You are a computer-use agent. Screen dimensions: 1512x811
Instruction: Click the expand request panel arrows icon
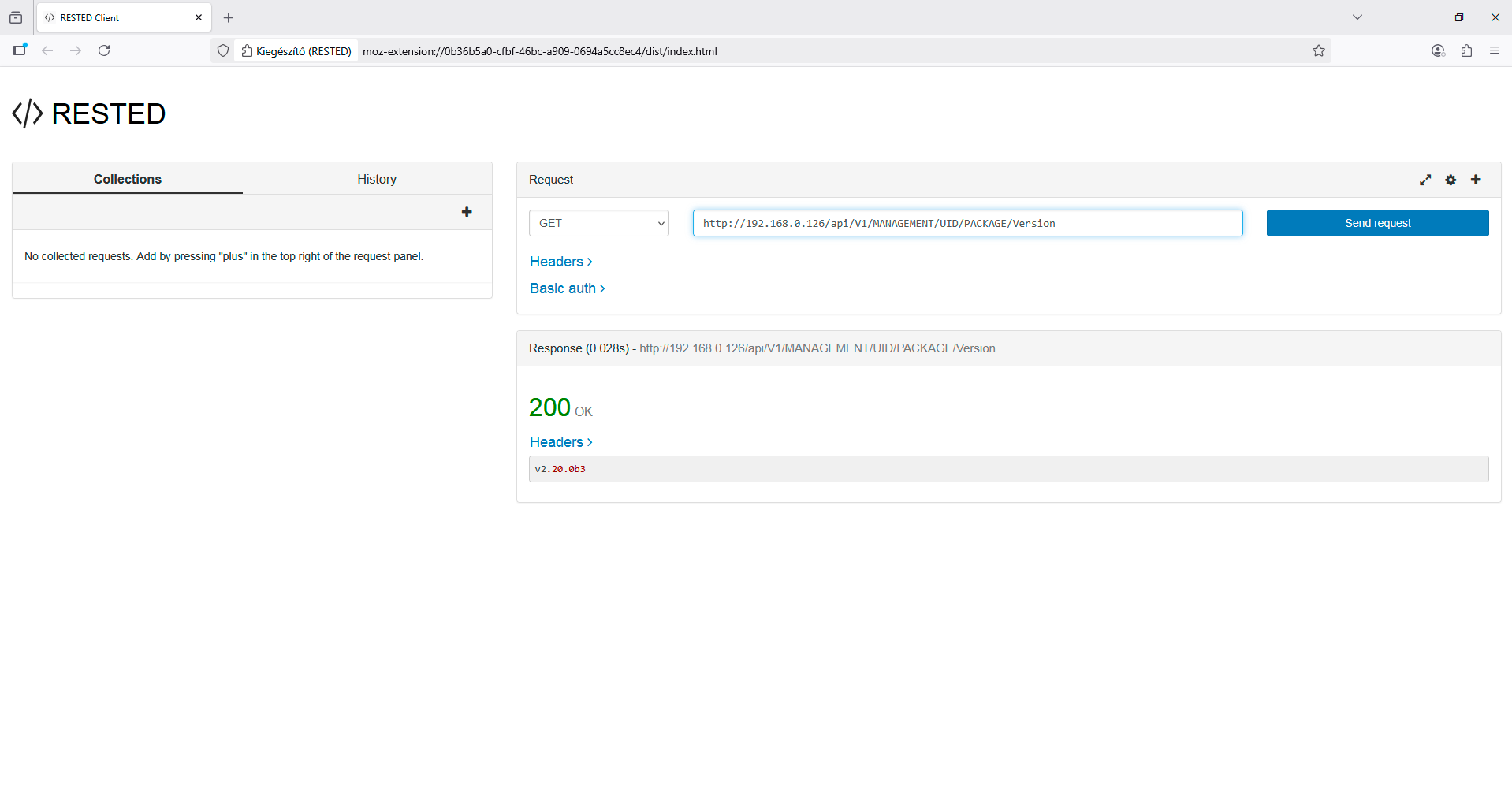tap(1424, 180)
